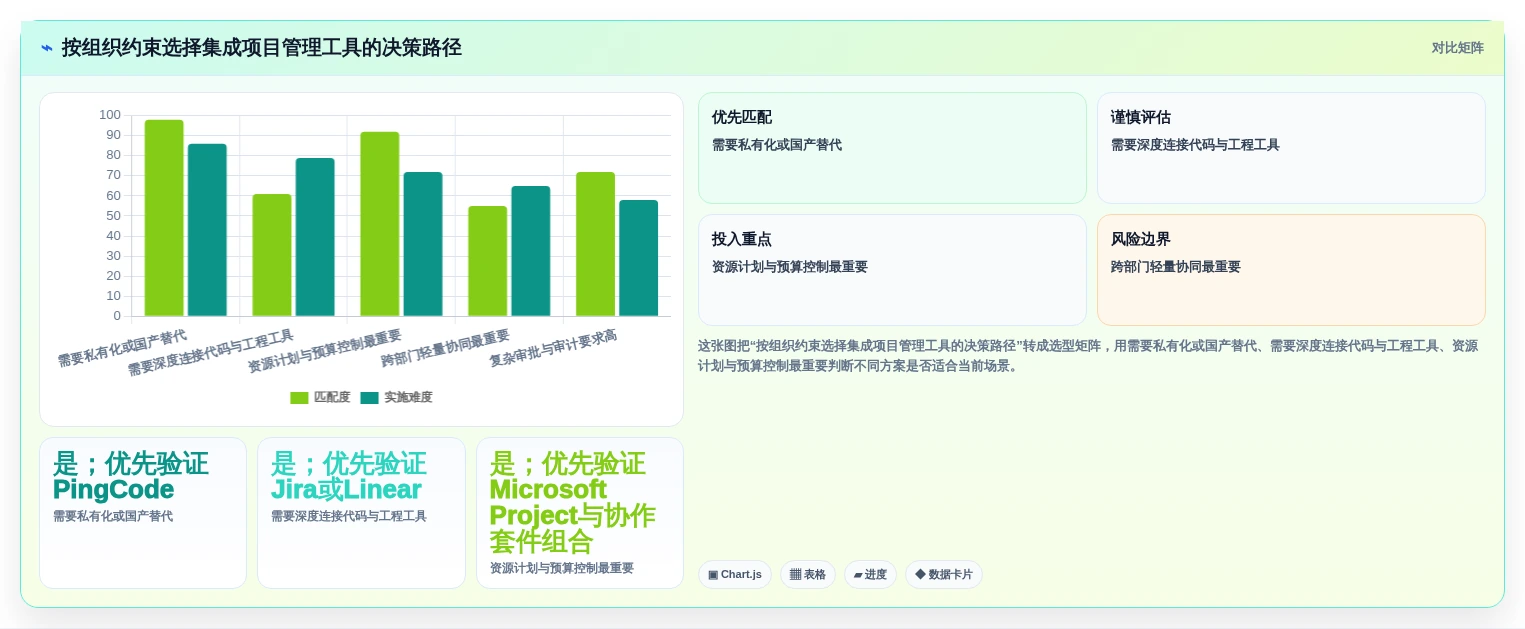Viewport: 1525px width, 629px height.
Task: Click the Chart.js tag chip
Action: click(735, 574)
